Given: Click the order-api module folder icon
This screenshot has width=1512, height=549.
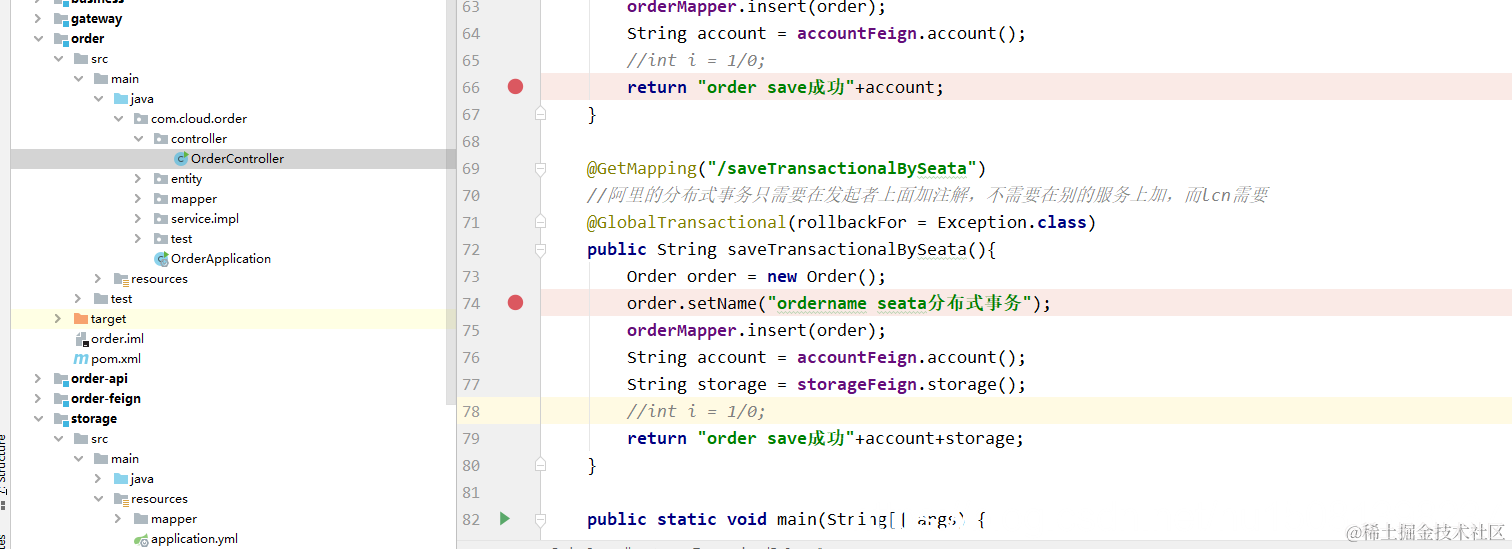Looking at the screenshot, I should (61, 378).
